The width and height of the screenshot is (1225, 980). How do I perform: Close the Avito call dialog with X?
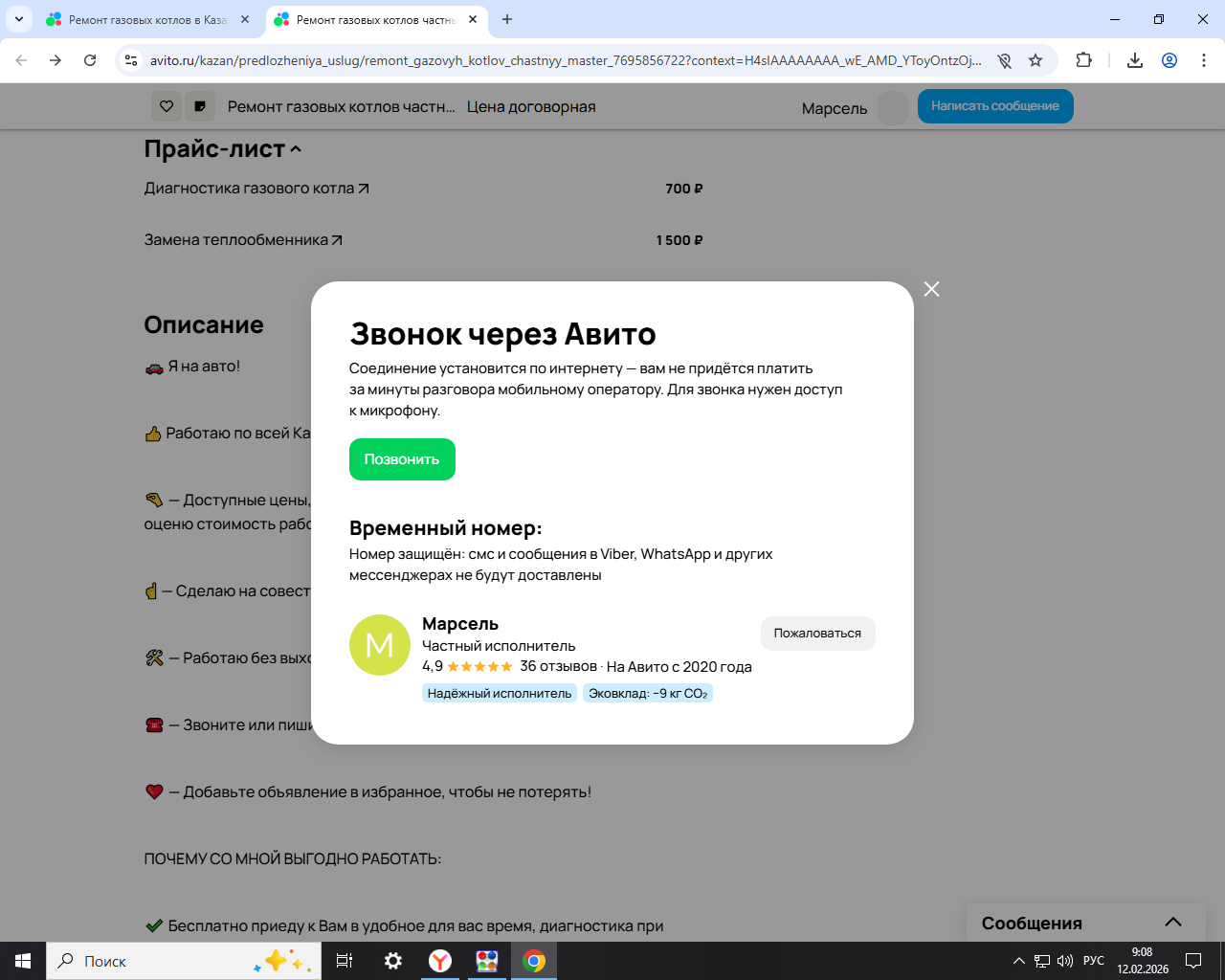pyautogui.click(x=931, y=289)
